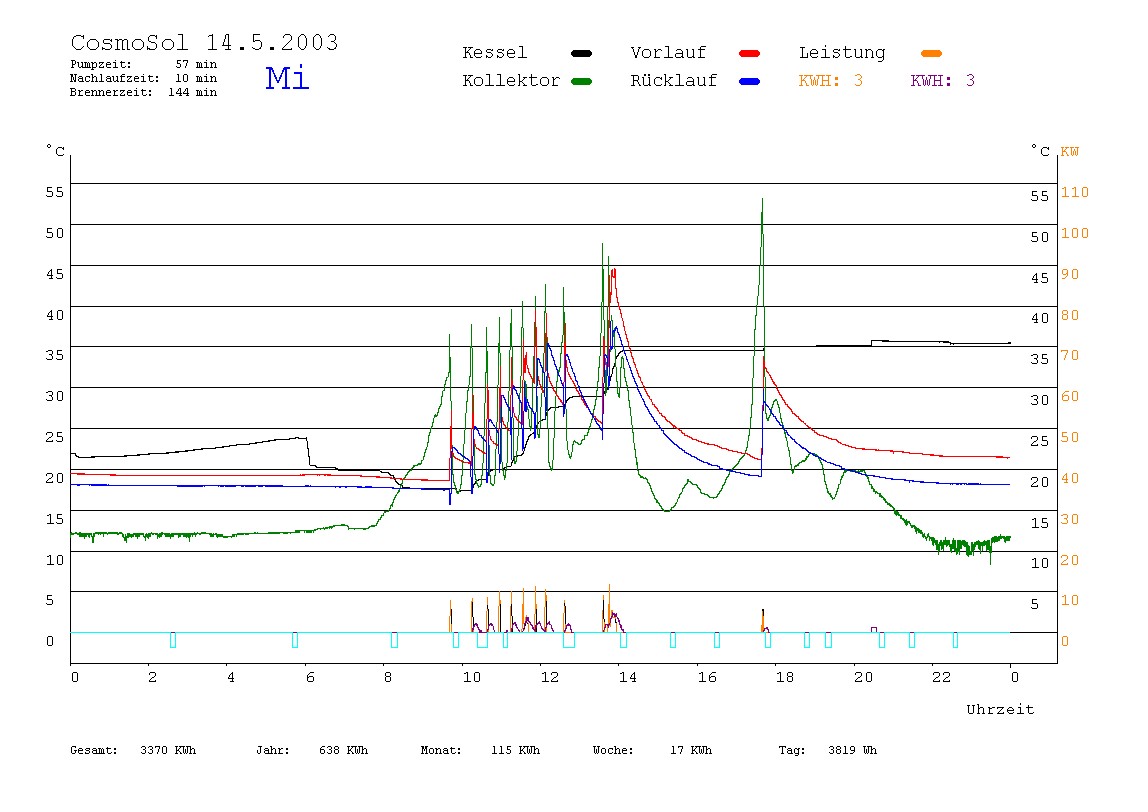Click the cyan pump marker before hour 6

(x=294, y=640)
